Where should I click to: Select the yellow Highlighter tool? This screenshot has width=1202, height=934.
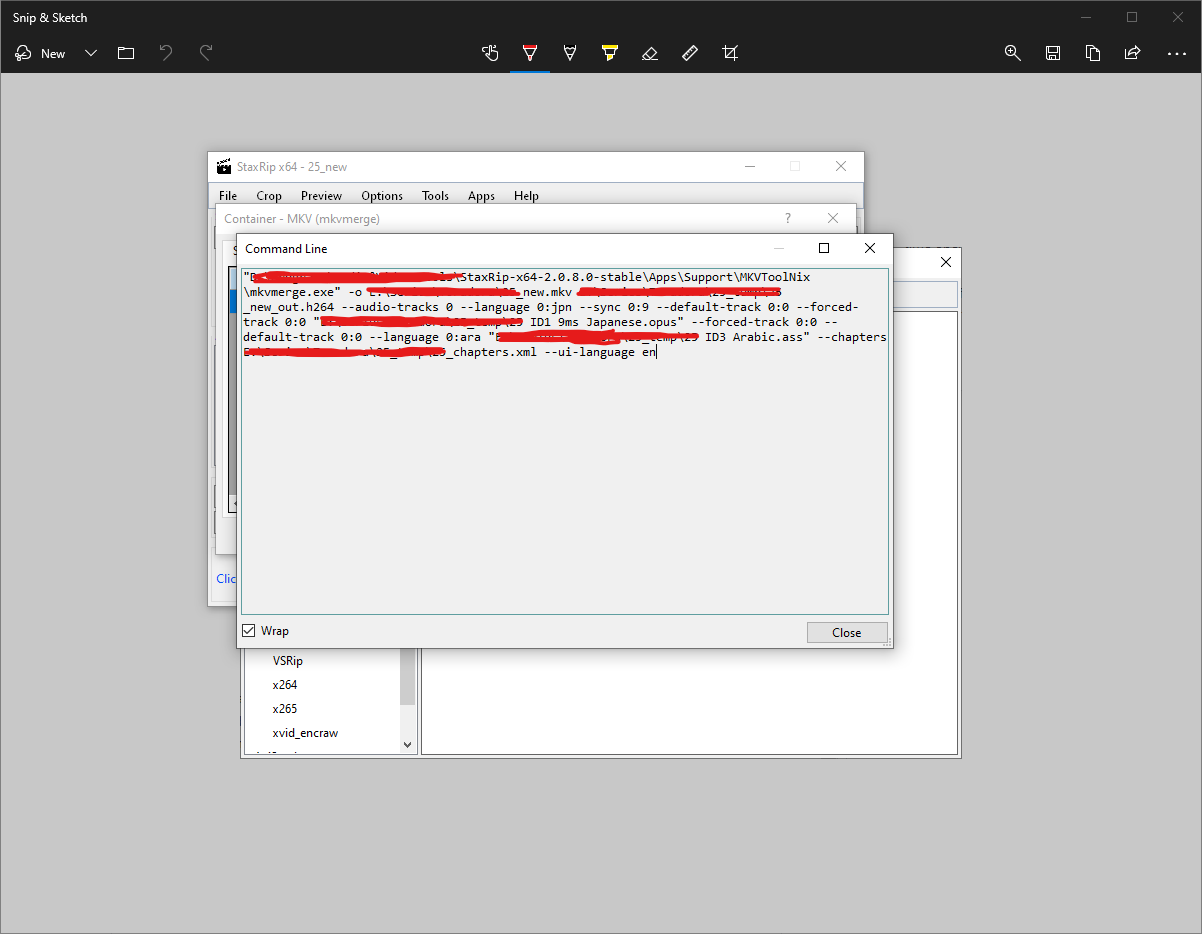coord(610,53)
